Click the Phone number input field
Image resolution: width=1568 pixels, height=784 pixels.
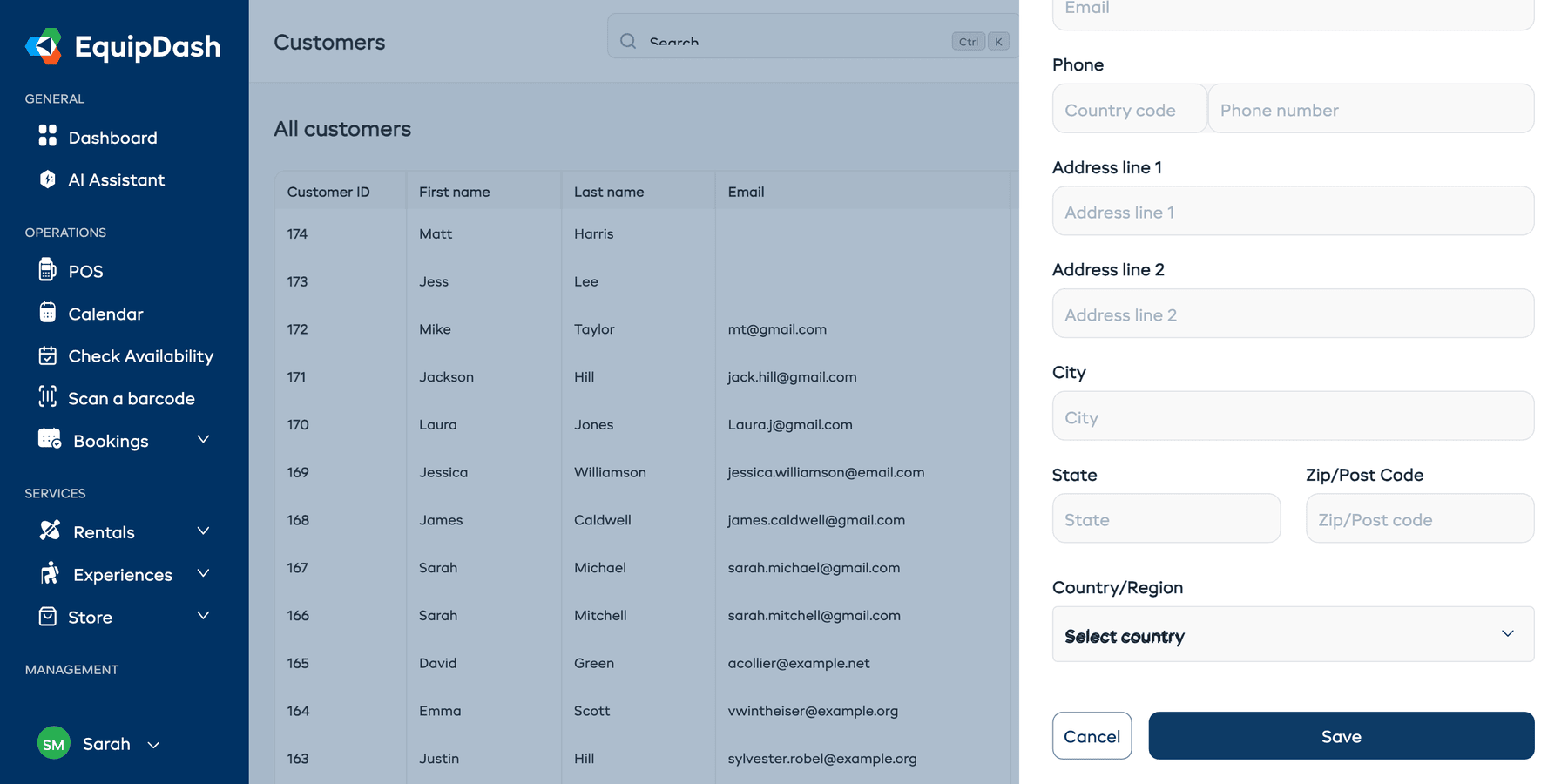pos(1370,109)
